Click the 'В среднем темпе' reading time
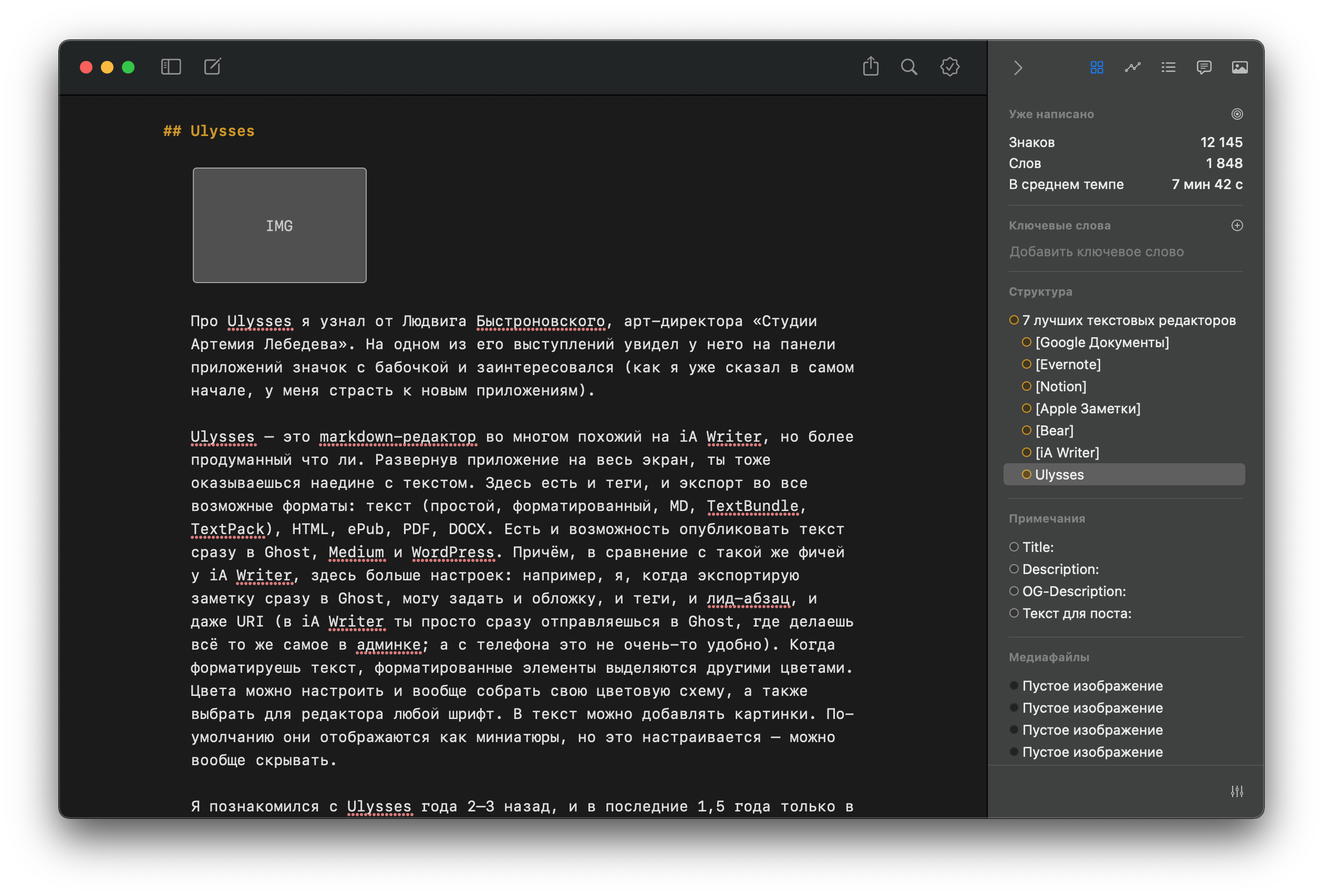This screenshot has width=1323, height=896. click(1125, 184)
